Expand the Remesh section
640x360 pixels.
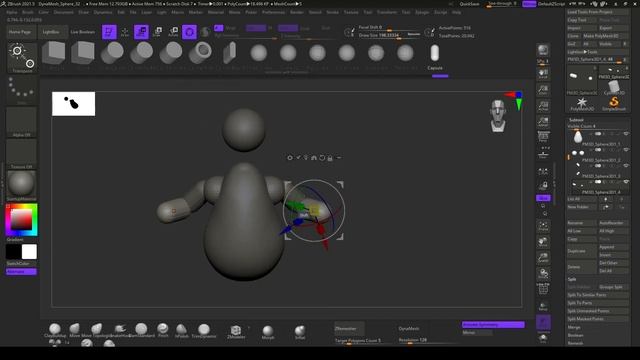575,343
